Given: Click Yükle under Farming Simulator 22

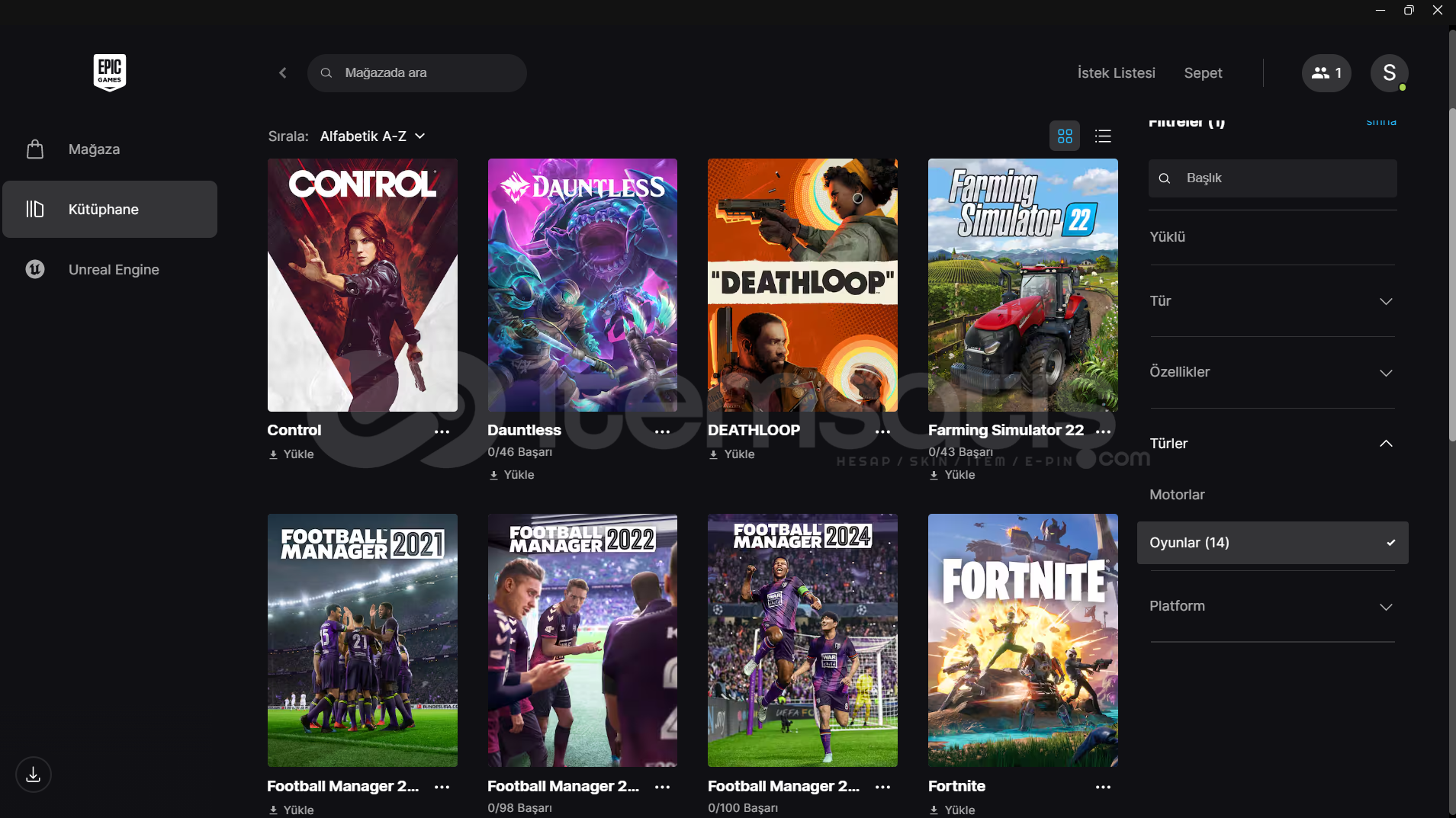Looking at the screenshot, I should pyautogui.click(x=952, y=475).
